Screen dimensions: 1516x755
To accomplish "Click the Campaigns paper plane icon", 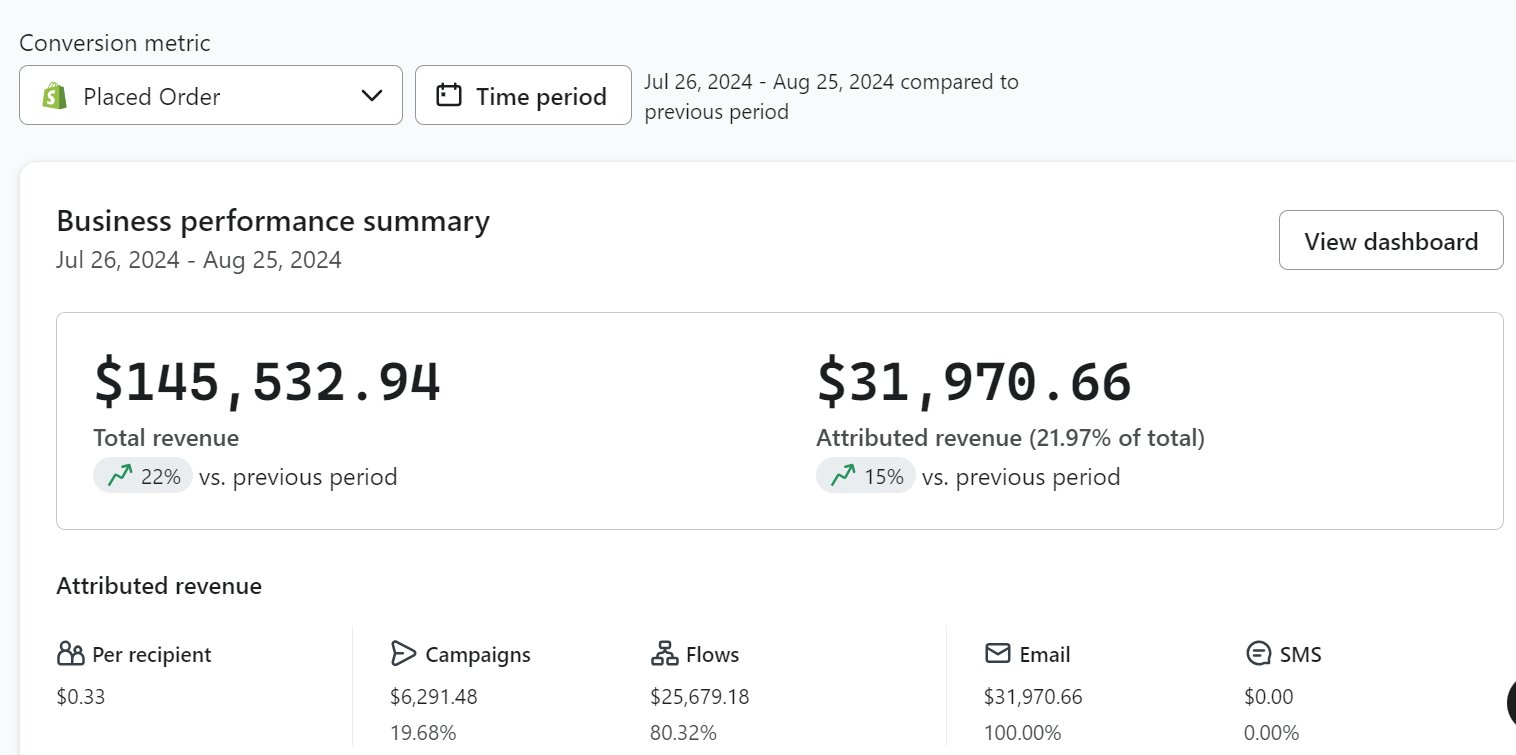I will tap(403, 654).
